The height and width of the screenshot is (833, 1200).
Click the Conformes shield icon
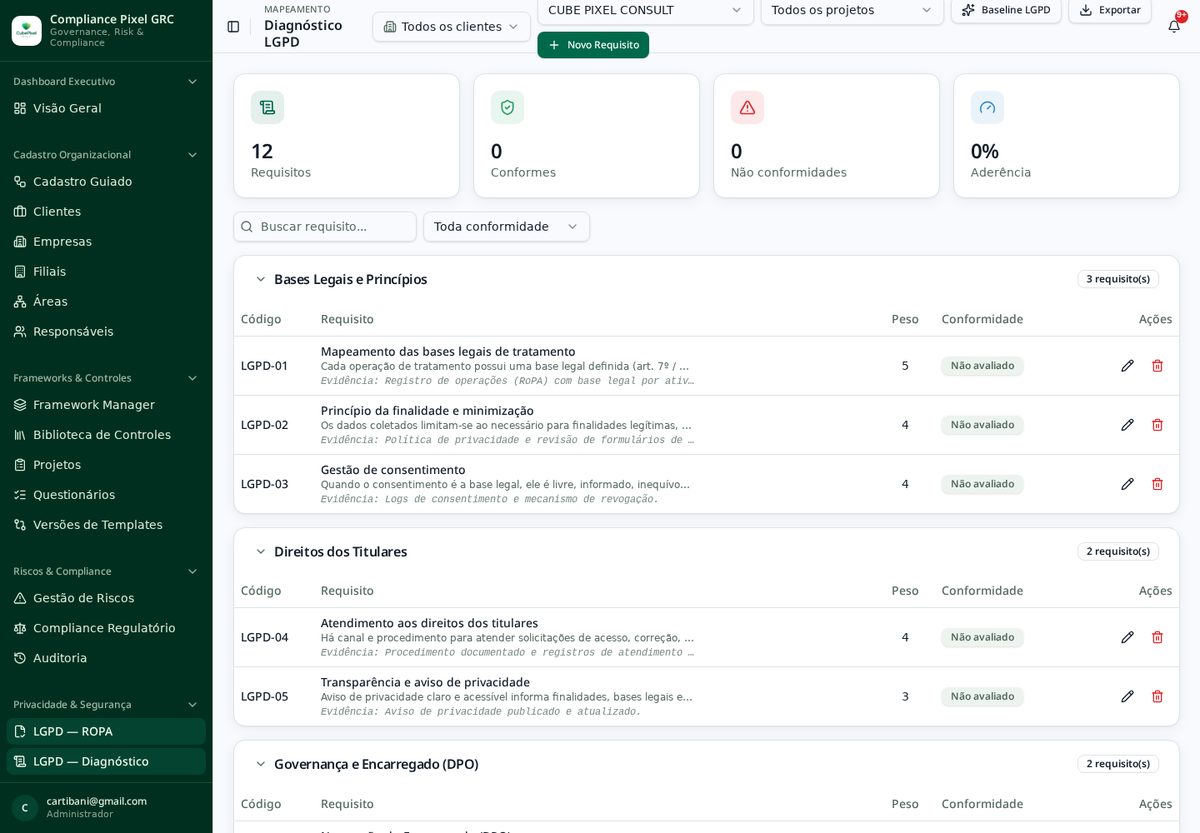pos(507,107)
